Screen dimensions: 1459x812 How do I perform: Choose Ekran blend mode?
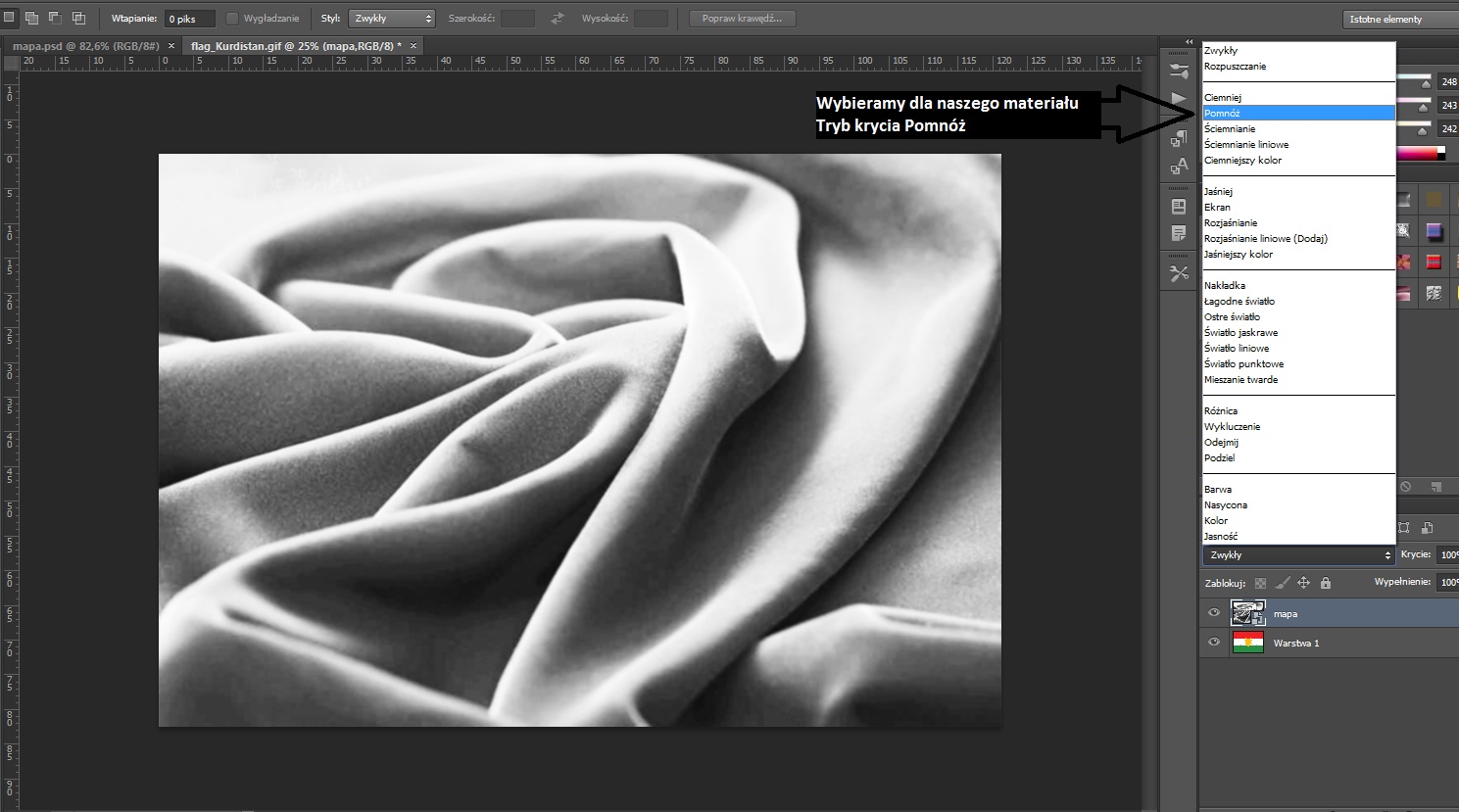click(1298, 207)
